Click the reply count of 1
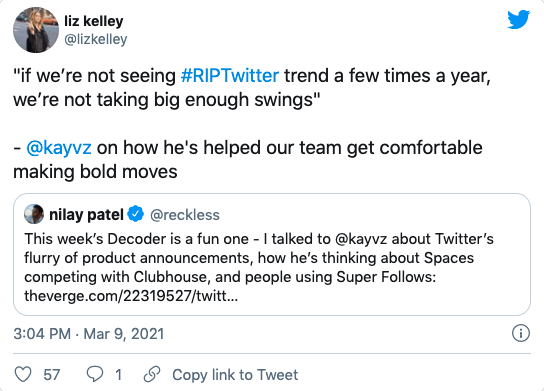The height and width of the screenshot is (391, 544). 118,375
